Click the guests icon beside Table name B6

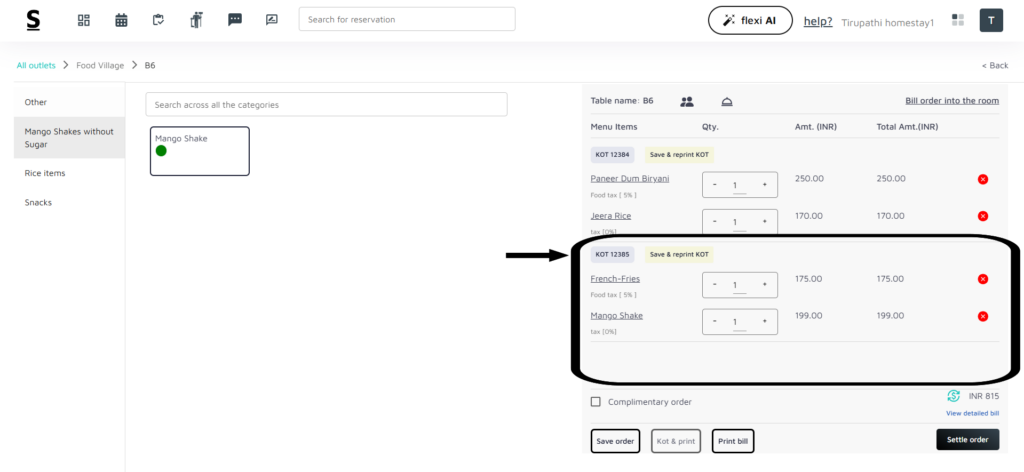point(687,101)
